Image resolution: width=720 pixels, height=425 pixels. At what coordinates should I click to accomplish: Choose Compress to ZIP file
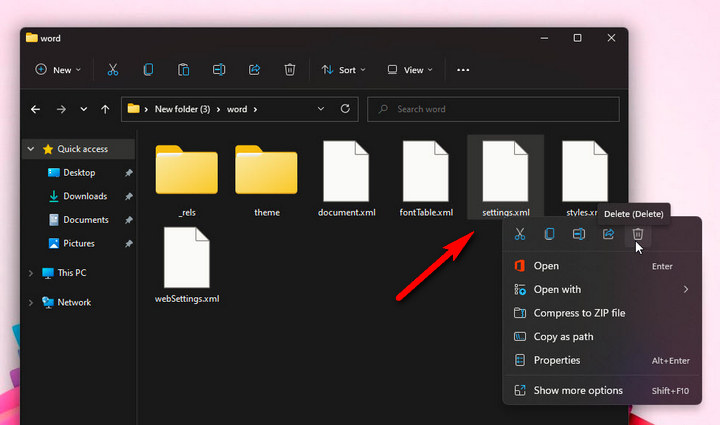[602, 313]
